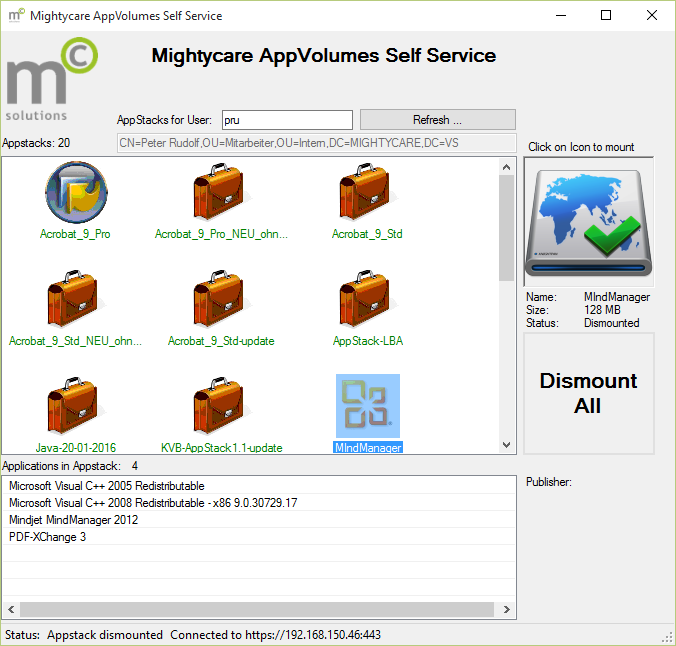The height and width of the screenshot is (646, 676).
Task: Click the applications list scroll left arrow
Action: (x=11, y=609)
